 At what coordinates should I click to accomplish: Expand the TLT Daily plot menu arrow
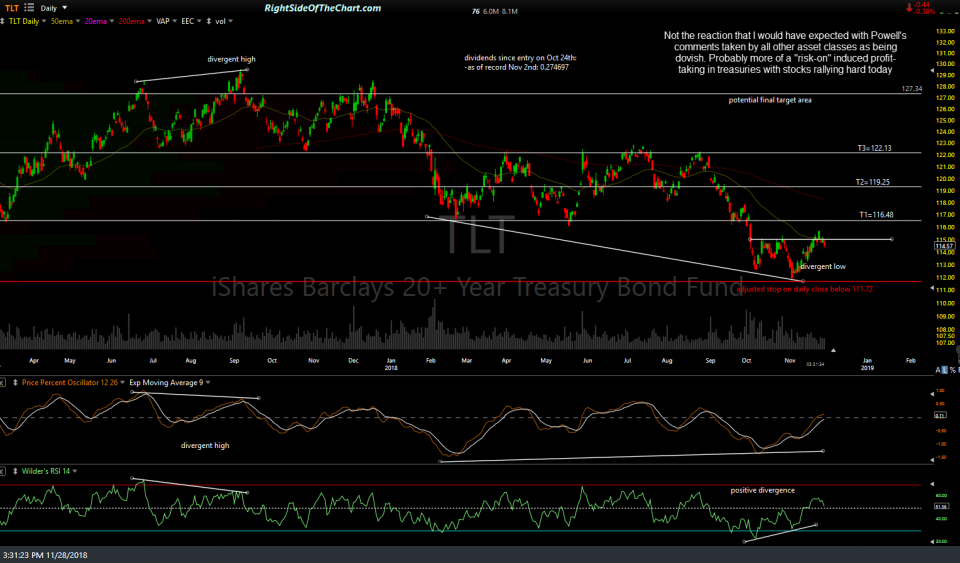click(x=44, y=21)
